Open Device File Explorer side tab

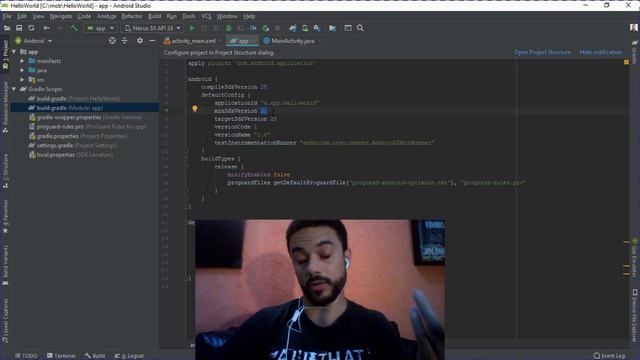pyautogui.click(x=635, y=315)
